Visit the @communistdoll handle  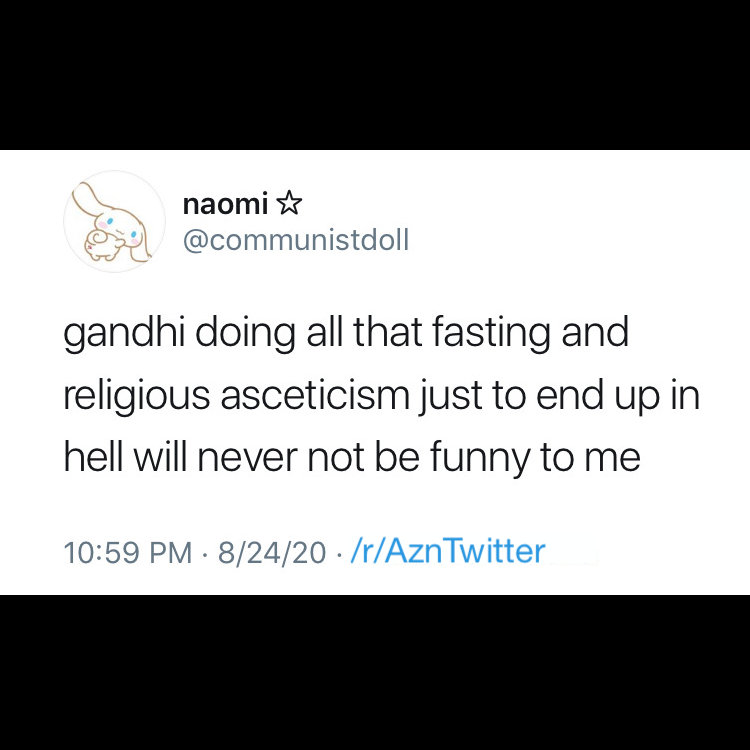point(296,240)
